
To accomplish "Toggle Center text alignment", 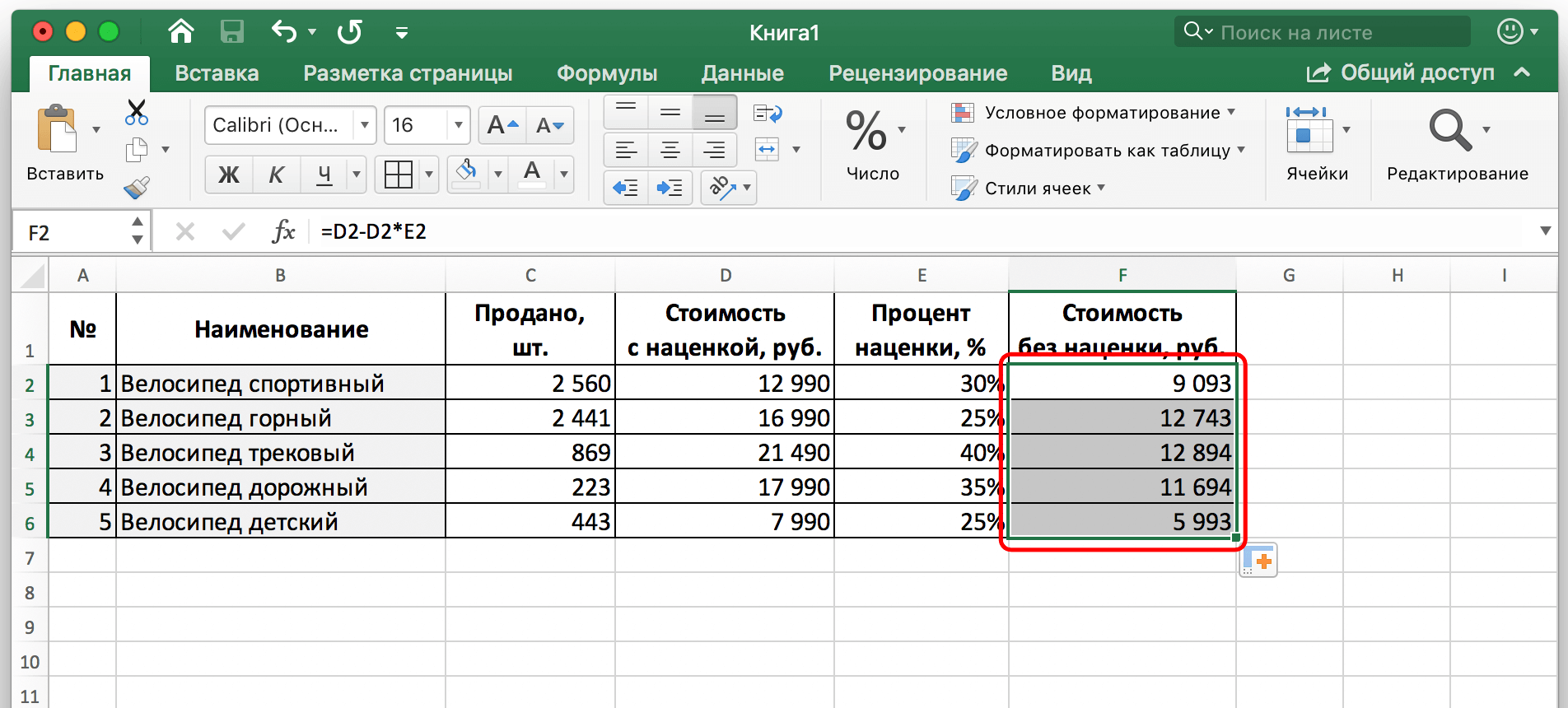I will [x=670, y=150].
